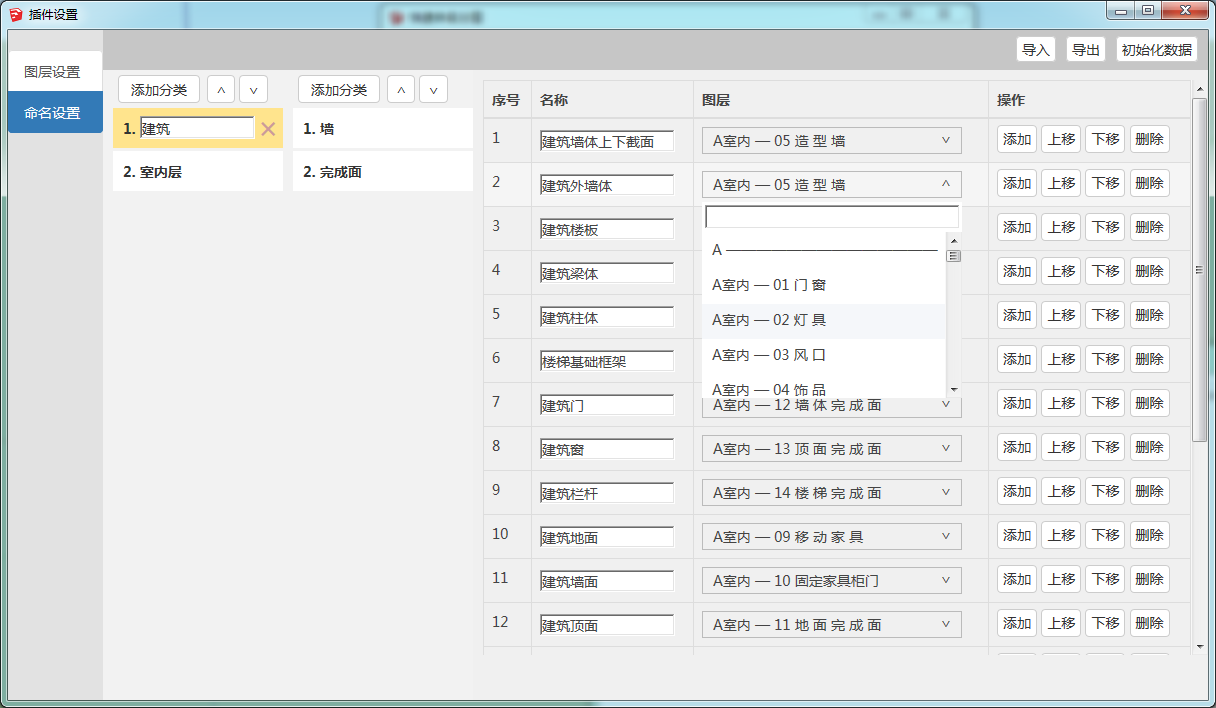The height and width of the screenshot is (708, 1216).
Task: Click up arrow in second category column
Action: (x=401, y=90)
